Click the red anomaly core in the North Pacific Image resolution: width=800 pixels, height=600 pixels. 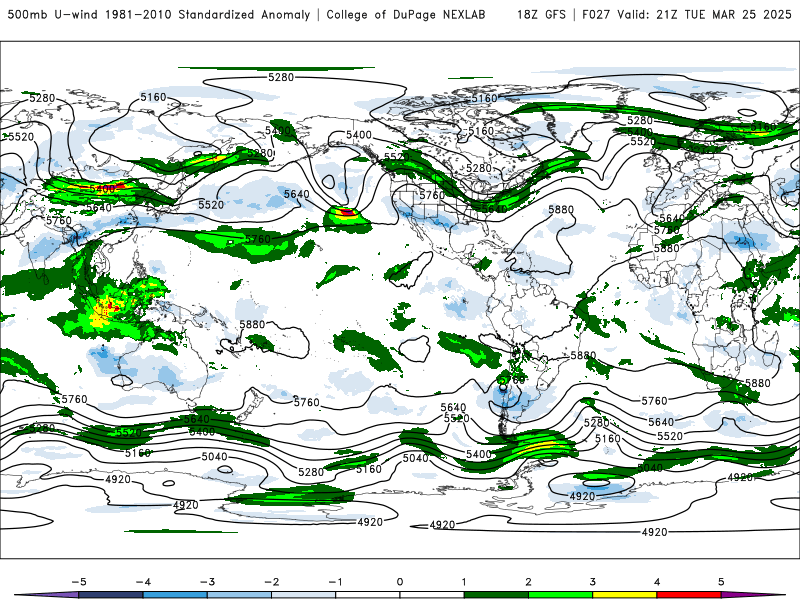click(347, 211)
